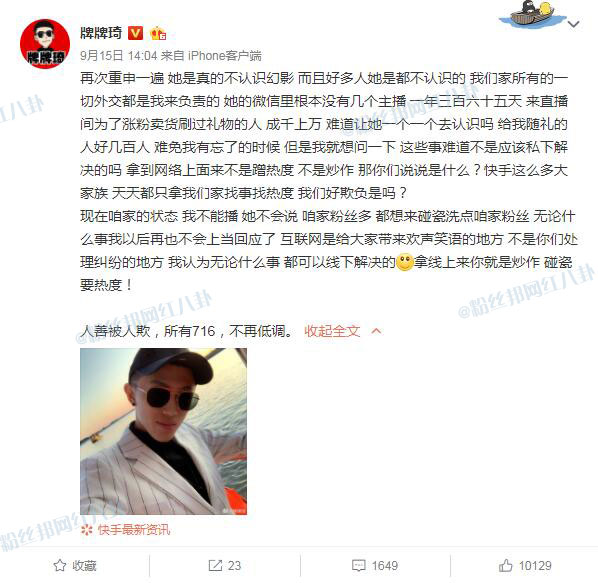Viewport: 598px width, 583px height.
Task: Collapse the post with 收起全文
Action: (x=332, y=331)
